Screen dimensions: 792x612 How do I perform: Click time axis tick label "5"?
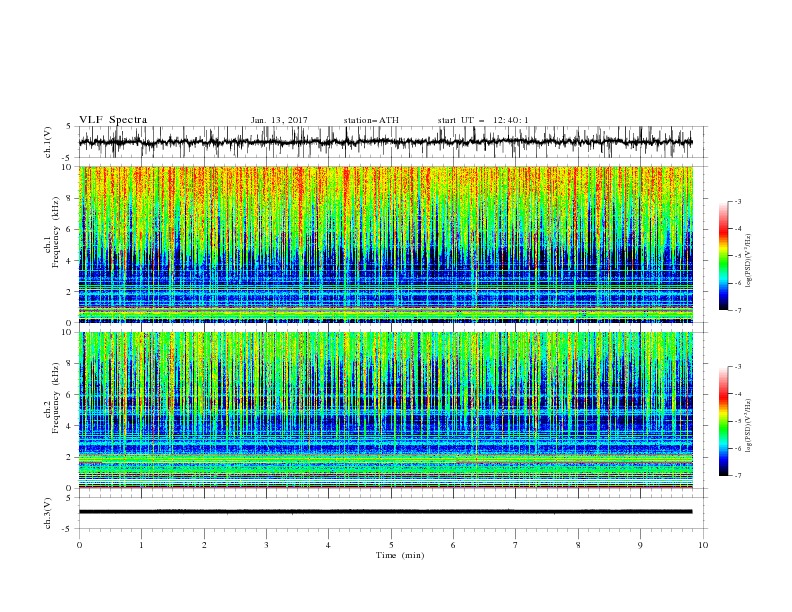391,545
